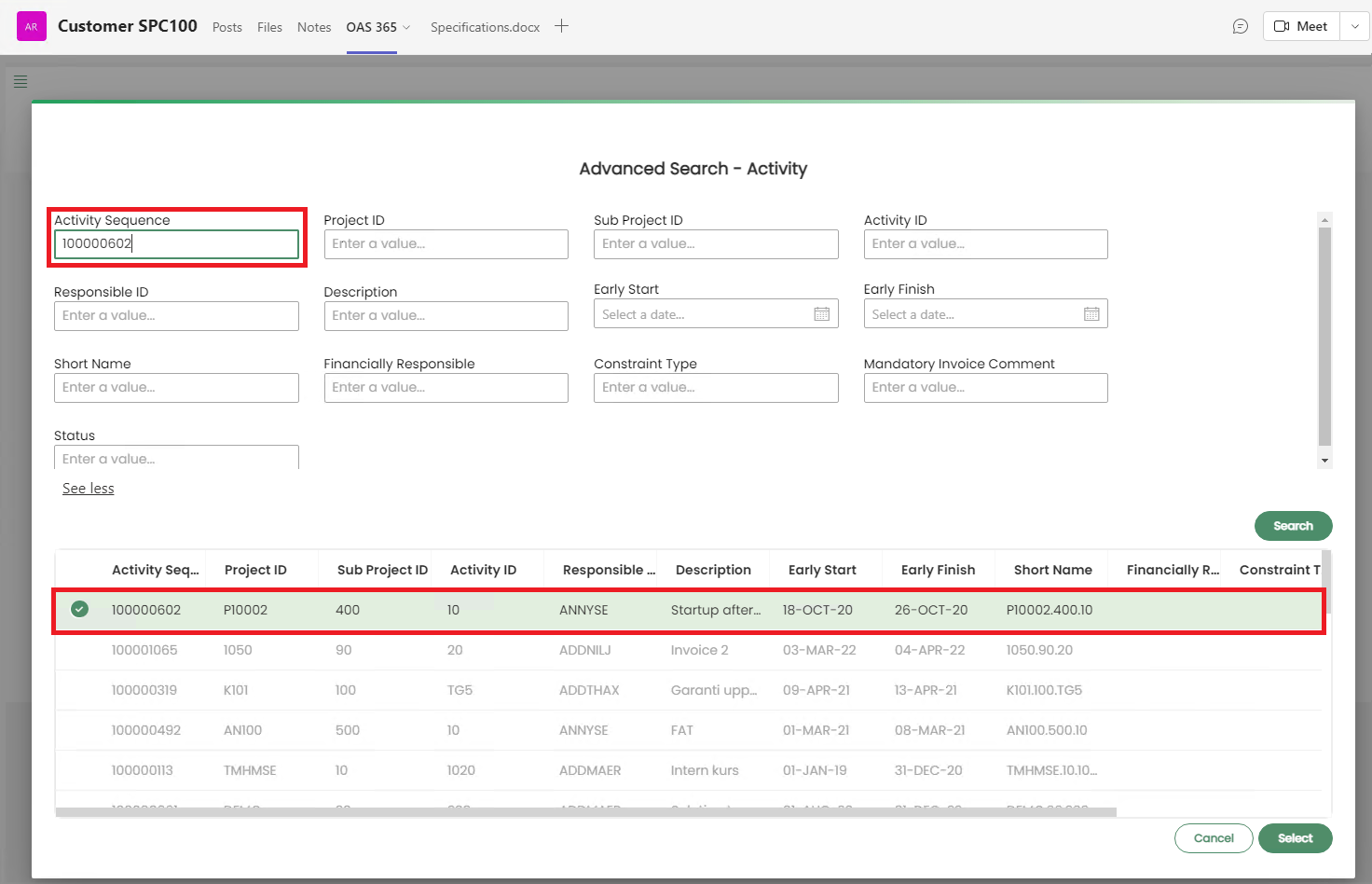Click the horizontal scrollbar under results table

(x=585, y=812)
